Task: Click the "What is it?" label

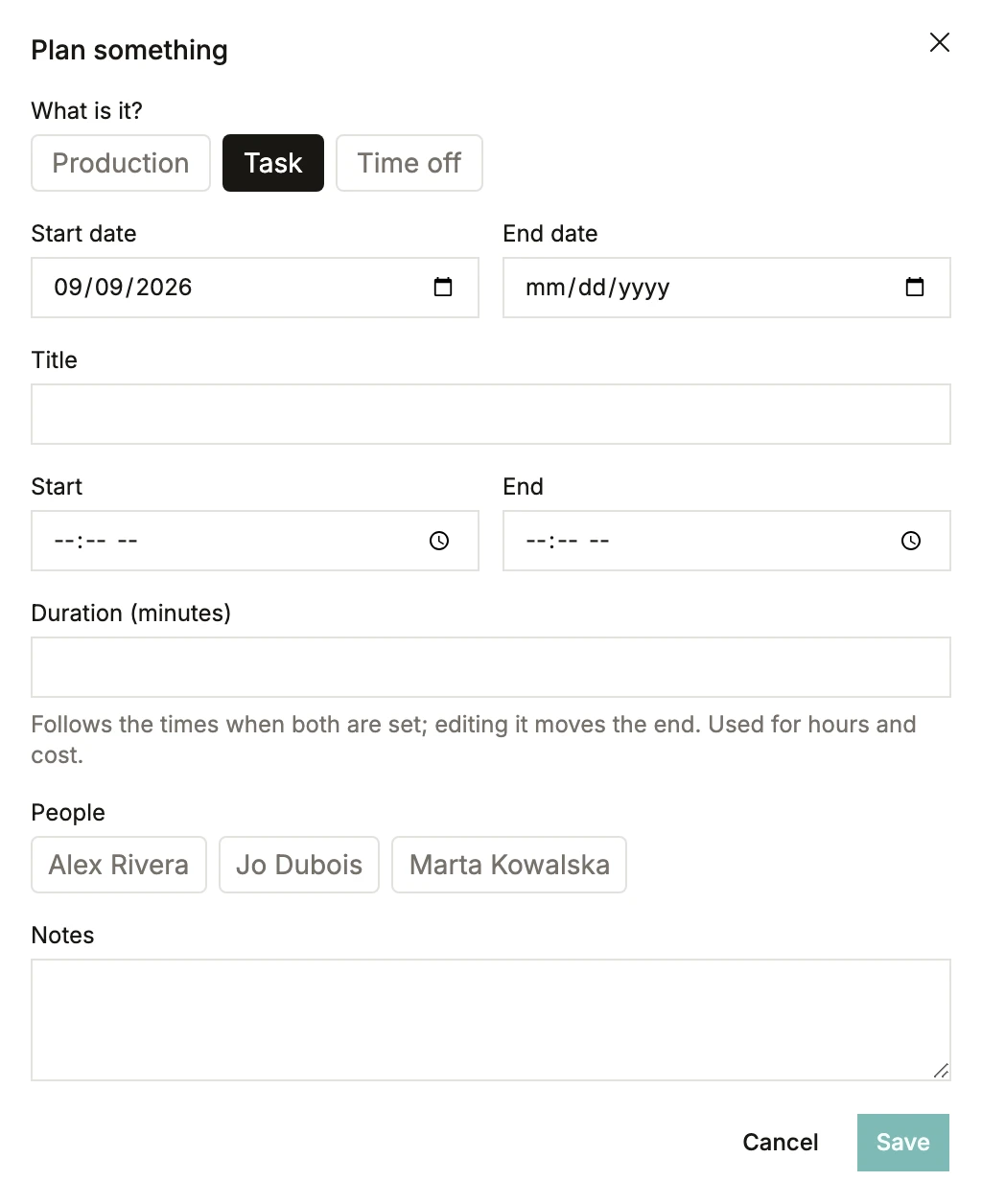Action: pos(87,111)
